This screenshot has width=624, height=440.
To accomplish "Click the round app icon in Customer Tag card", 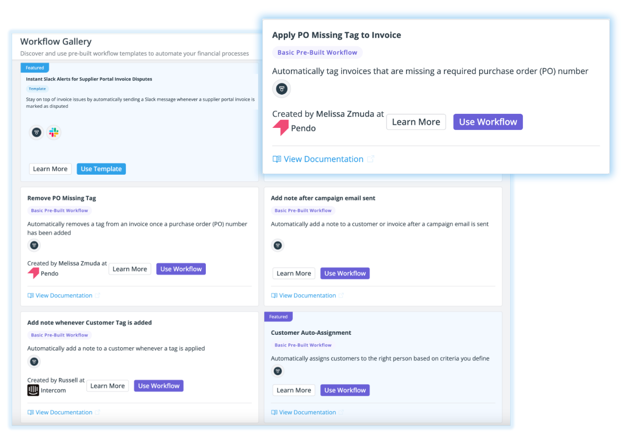I will click(34, 362).
